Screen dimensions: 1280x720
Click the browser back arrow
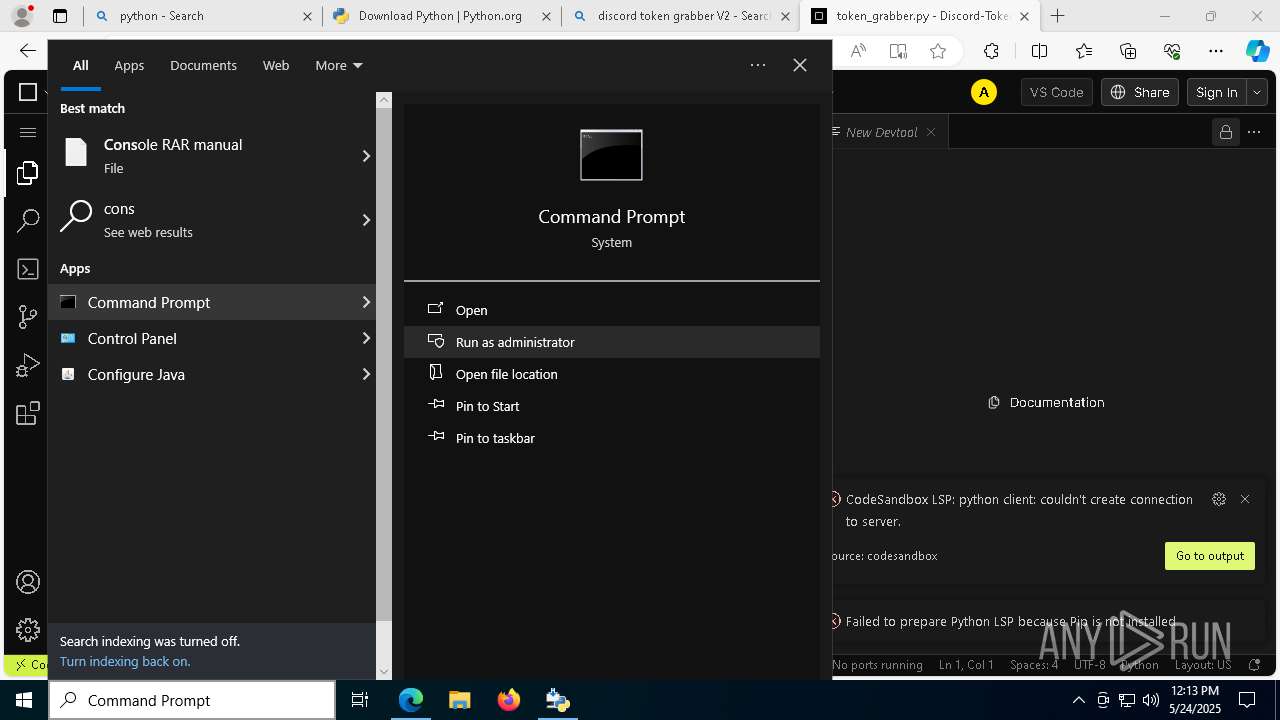28,51
